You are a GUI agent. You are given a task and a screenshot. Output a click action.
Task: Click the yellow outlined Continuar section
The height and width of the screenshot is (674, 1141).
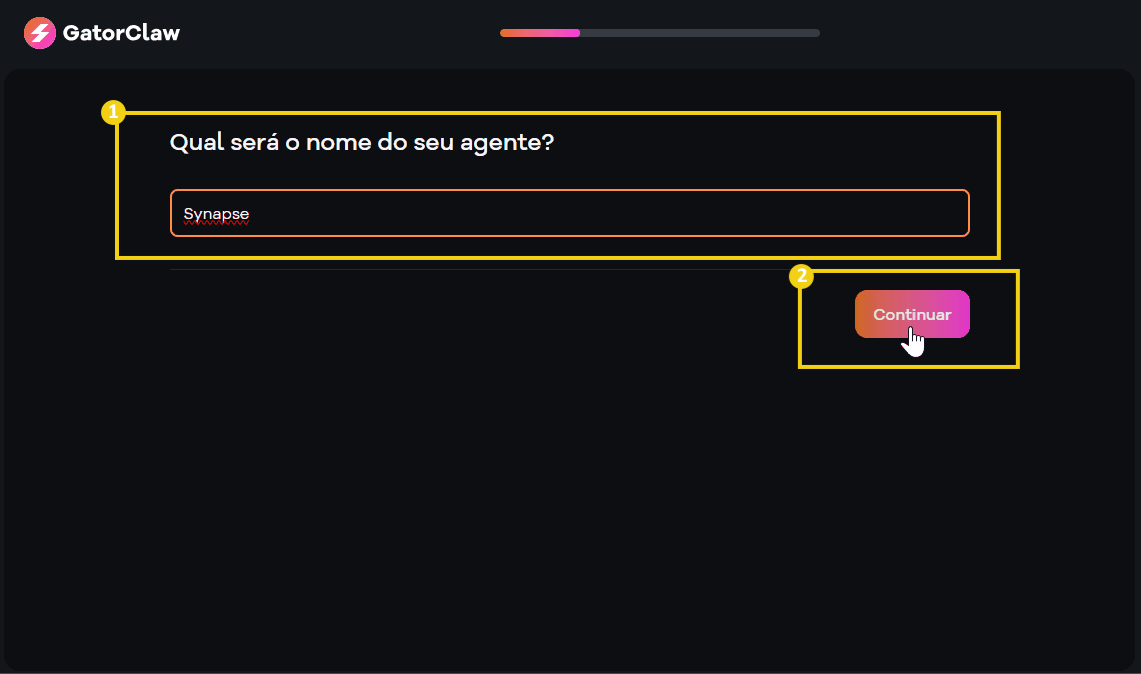click(908, 319)
